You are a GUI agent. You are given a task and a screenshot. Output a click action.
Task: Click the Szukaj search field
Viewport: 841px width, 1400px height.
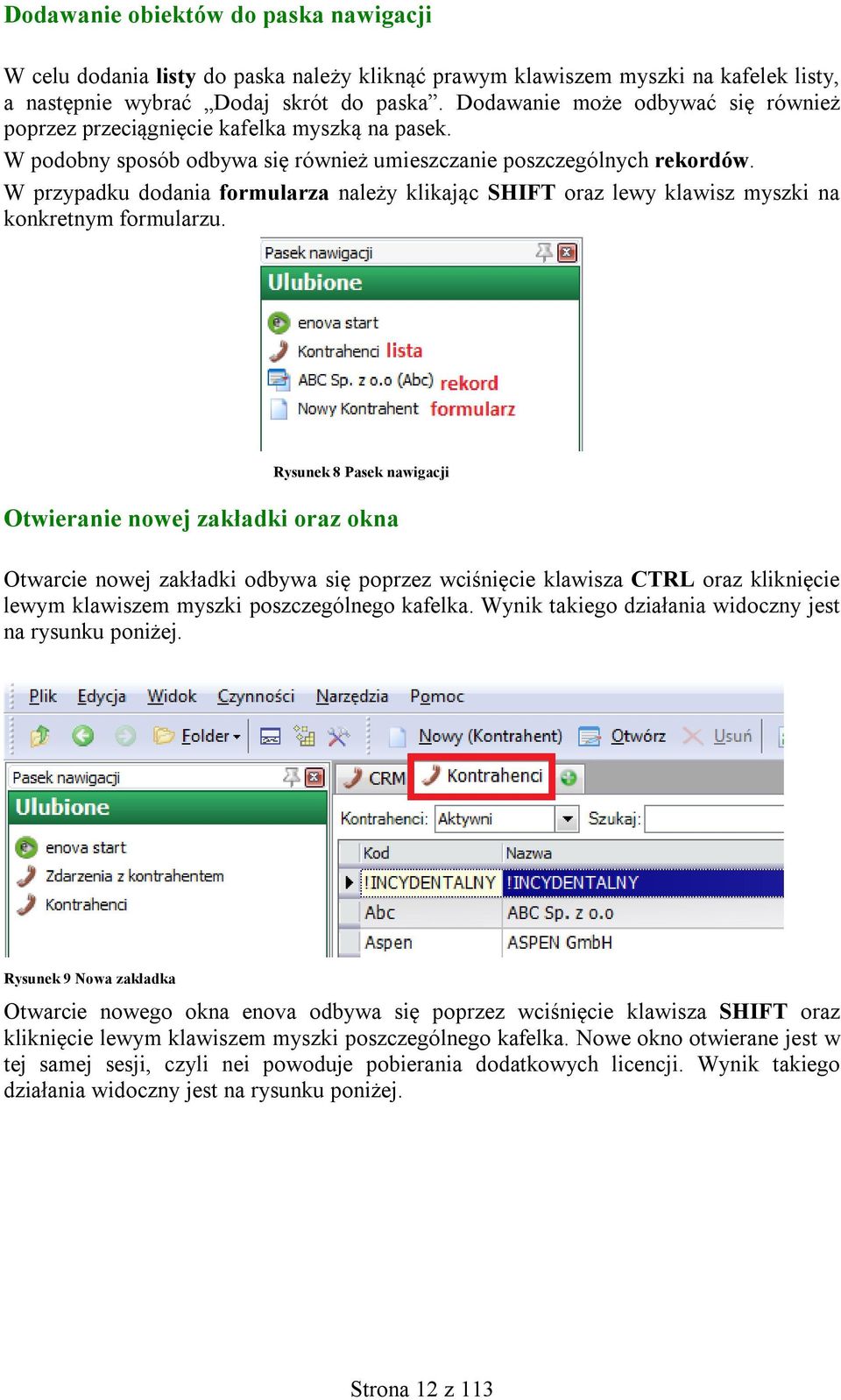pos(713,818)
